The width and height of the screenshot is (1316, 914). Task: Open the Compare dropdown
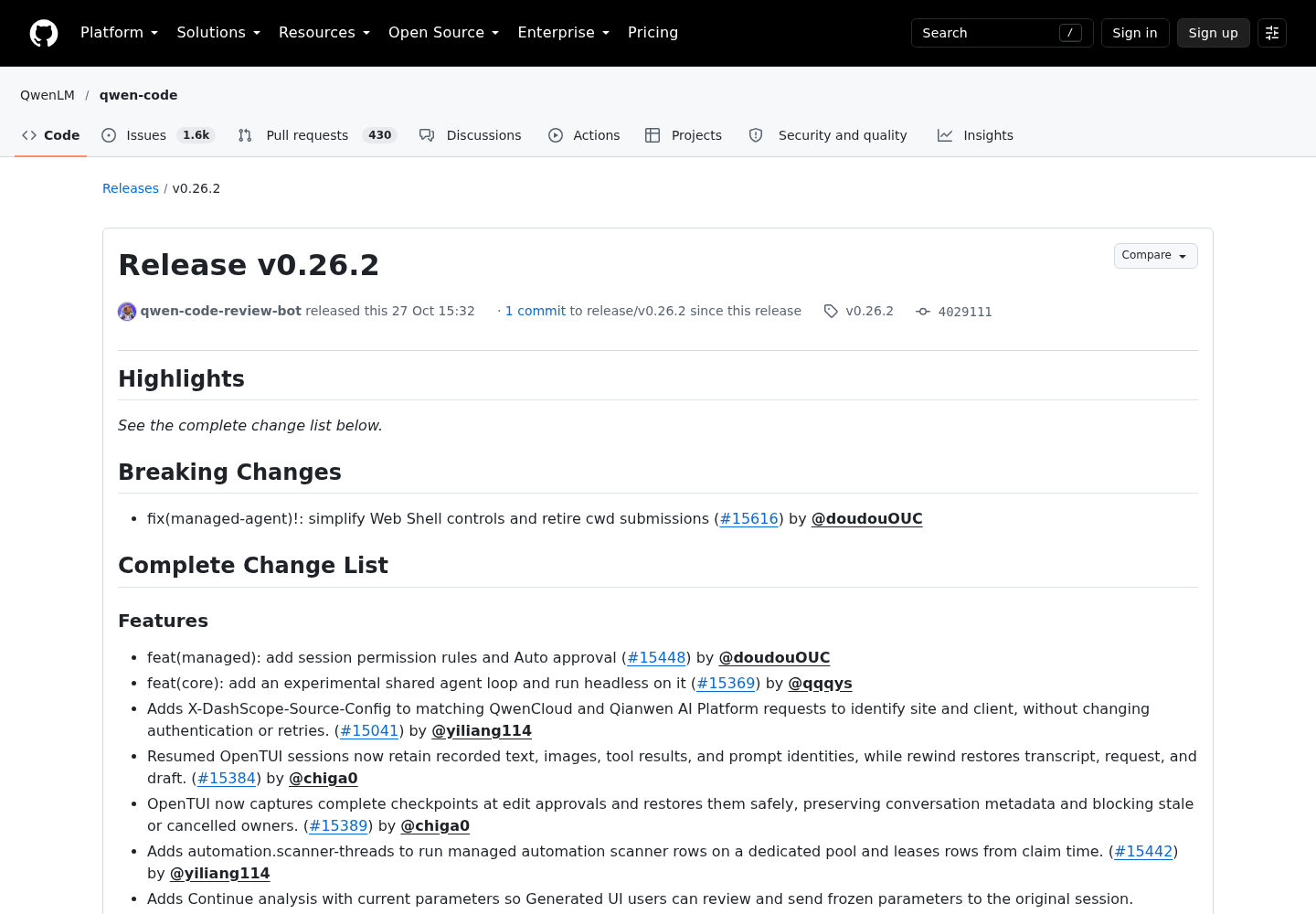coord(1155,256)
